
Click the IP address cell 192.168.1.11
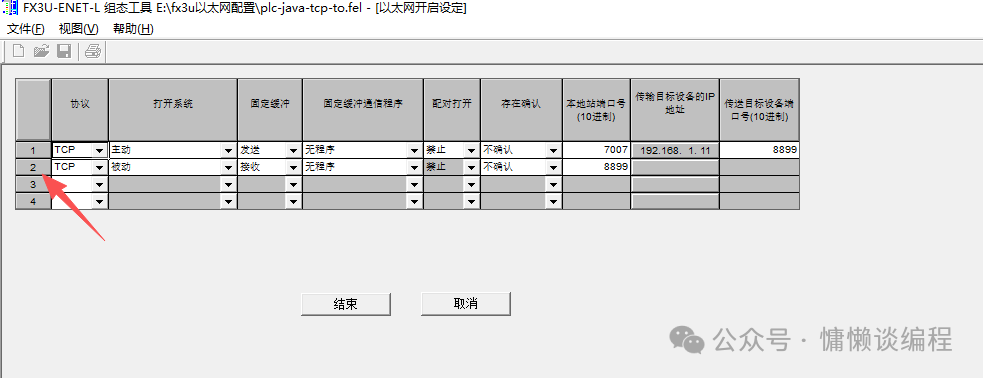pos(675,150)
